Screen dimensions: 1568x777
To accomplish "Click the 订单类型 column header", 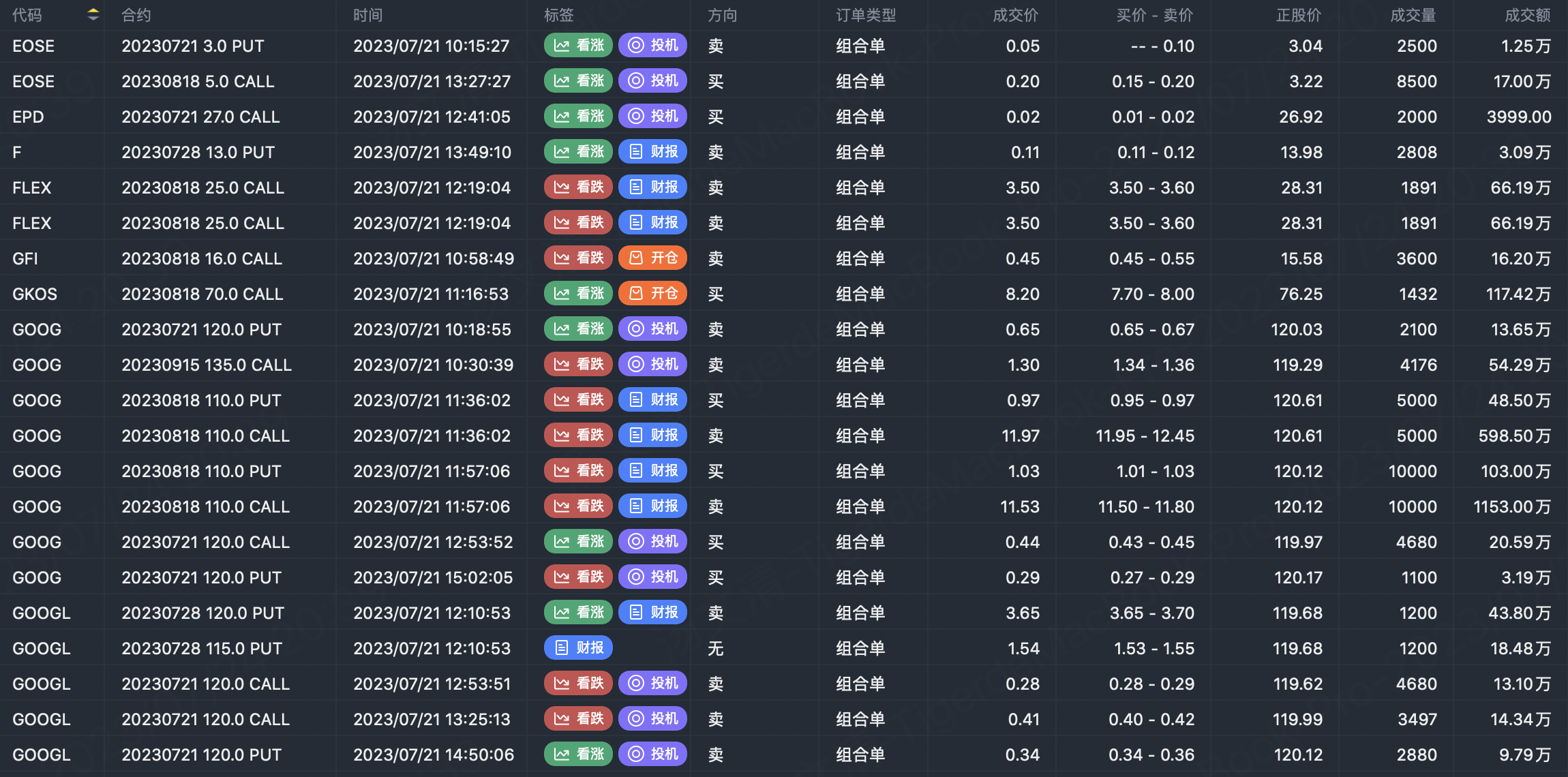I will pos(866,15).
